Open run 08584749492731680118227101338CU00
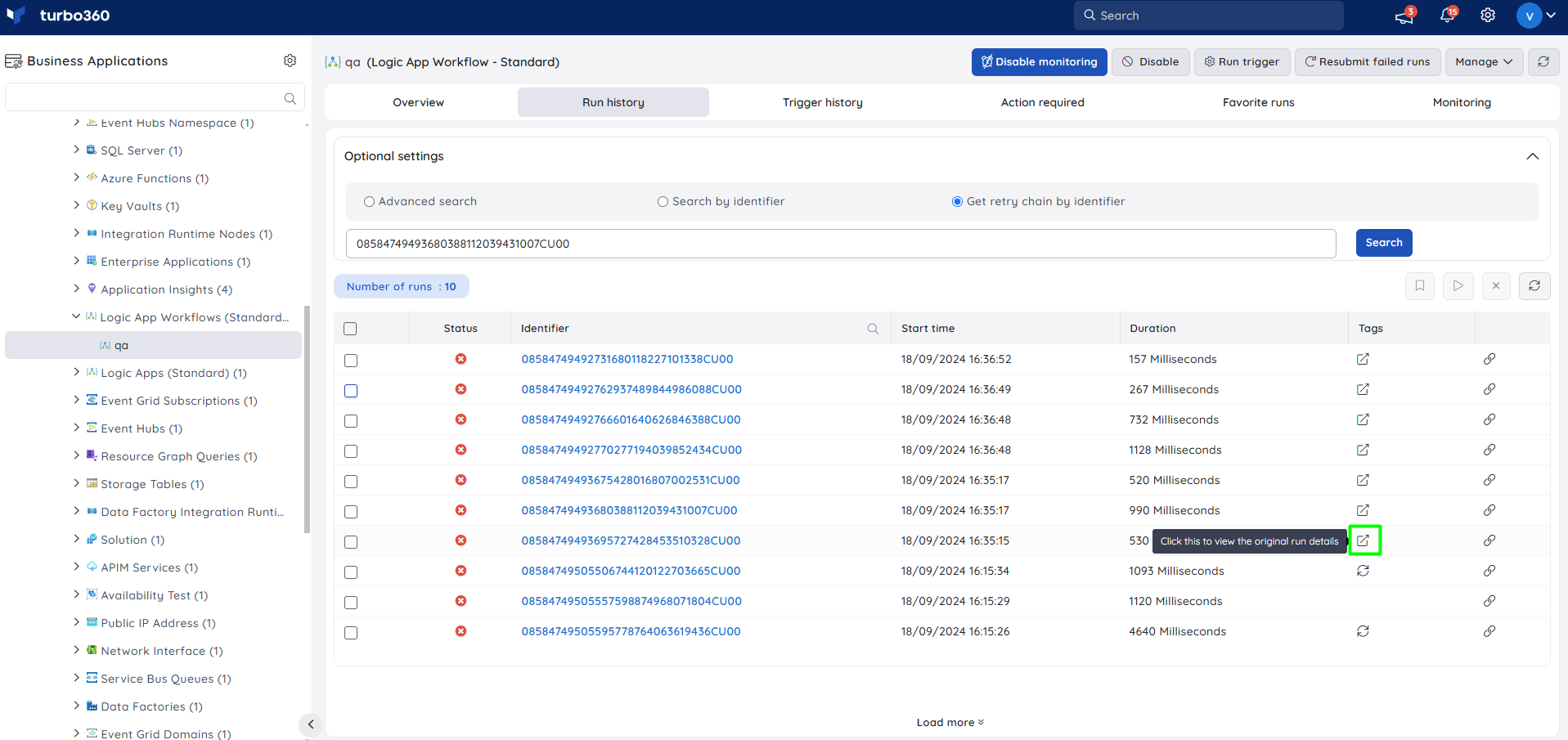This screenshot has width=1568, height=740. pyautogui.click(x=627, y=359)
